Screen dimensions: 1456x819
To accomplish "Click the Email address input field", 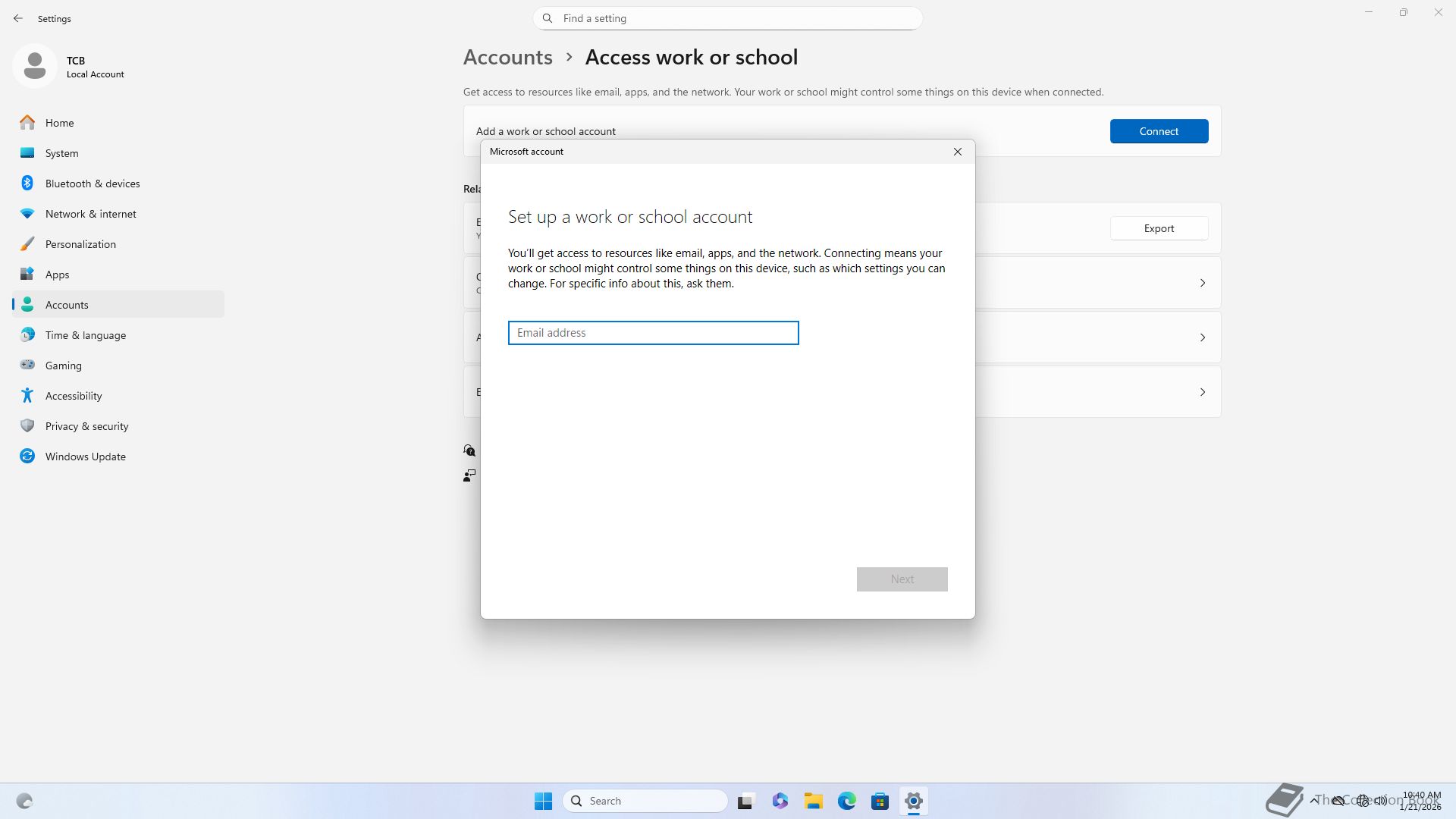I will pyautogui.click(x=653, y=333).
